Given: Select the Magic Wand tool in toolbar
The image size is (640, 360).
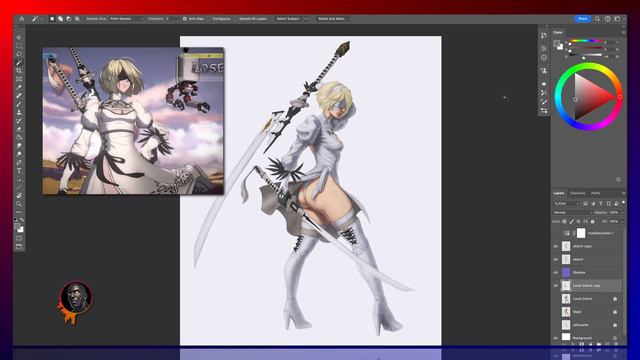Looking at the screenshot, I should pyautogui.click(x=19, y=62).
